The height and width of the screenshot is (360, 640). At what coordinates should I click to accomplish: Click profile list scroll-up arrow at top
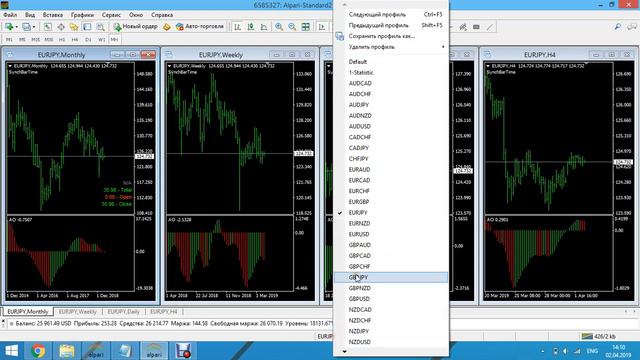click(344, 5)
